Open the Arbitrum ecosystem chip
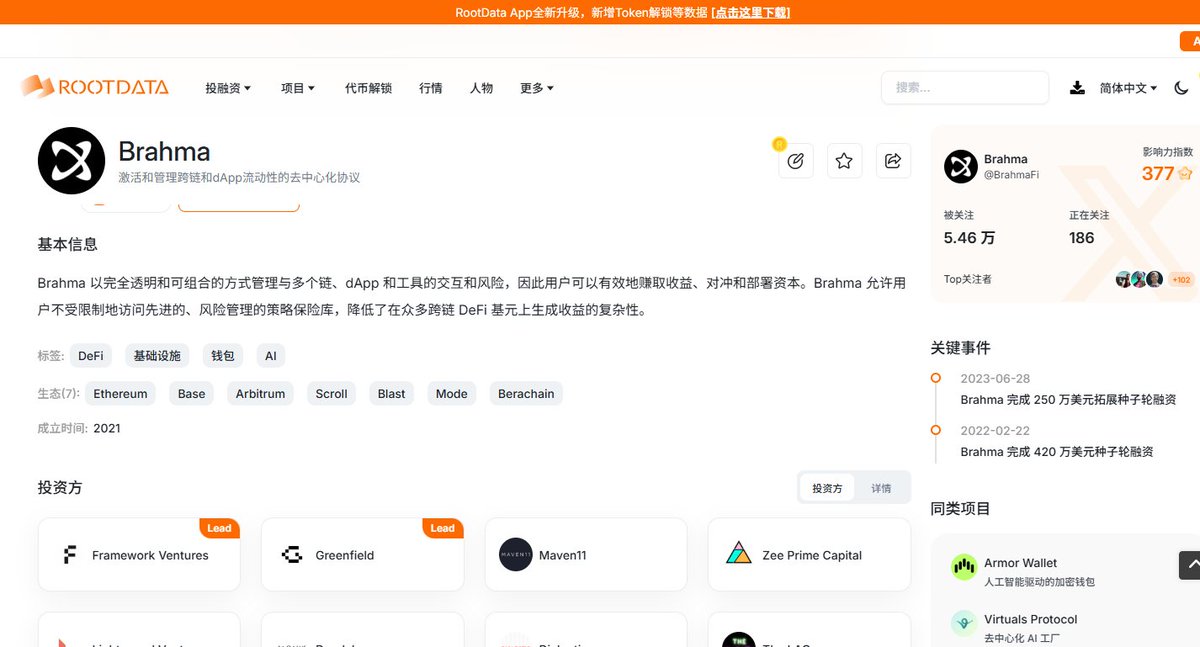The width and height of the screenshot is (1200, 647). pyautogui.click(x=260, y=393)
